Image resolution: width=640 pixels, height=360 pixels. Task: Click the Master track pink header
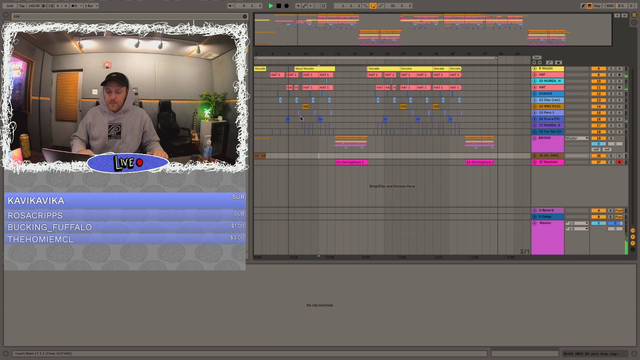(548, 238)
